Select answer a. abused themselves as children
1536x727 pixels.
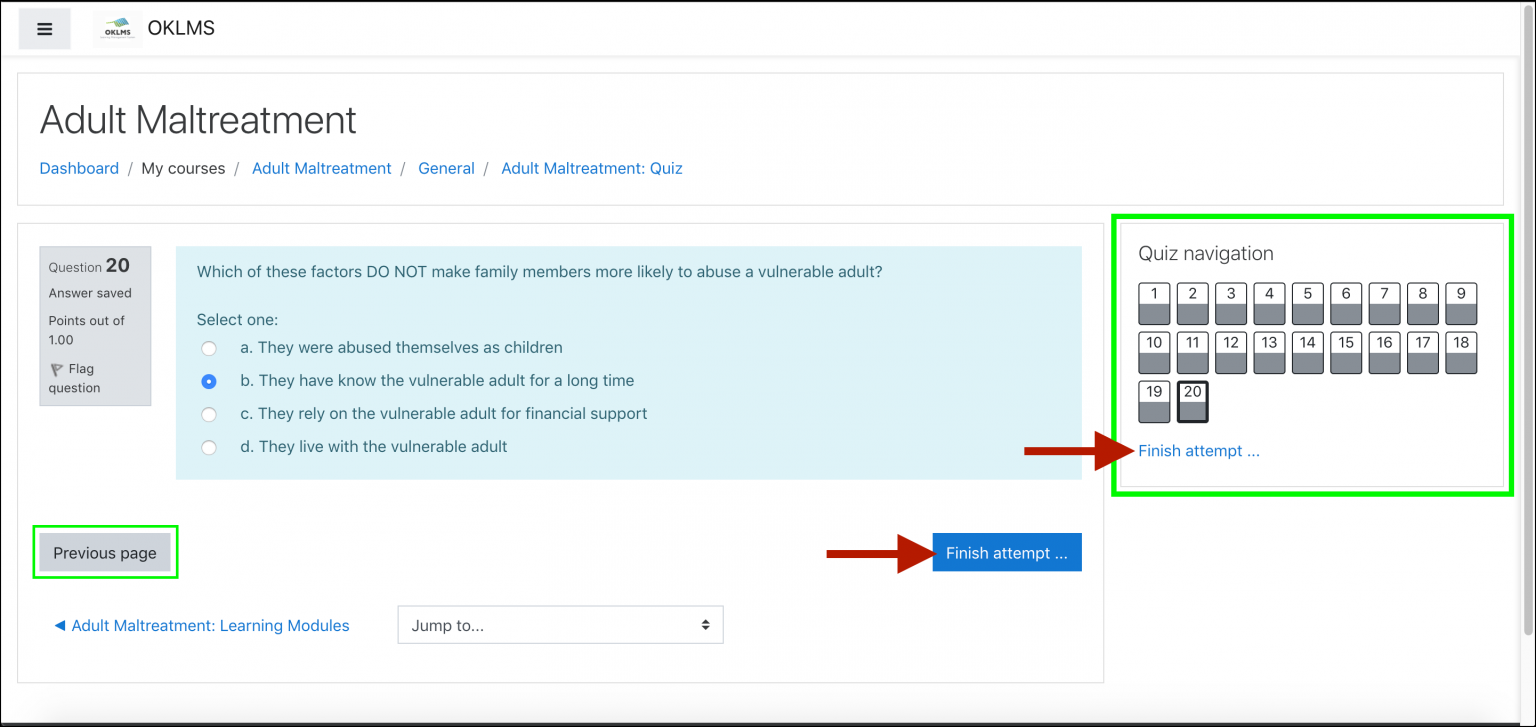pyautogui.click(x=209, y=348)
